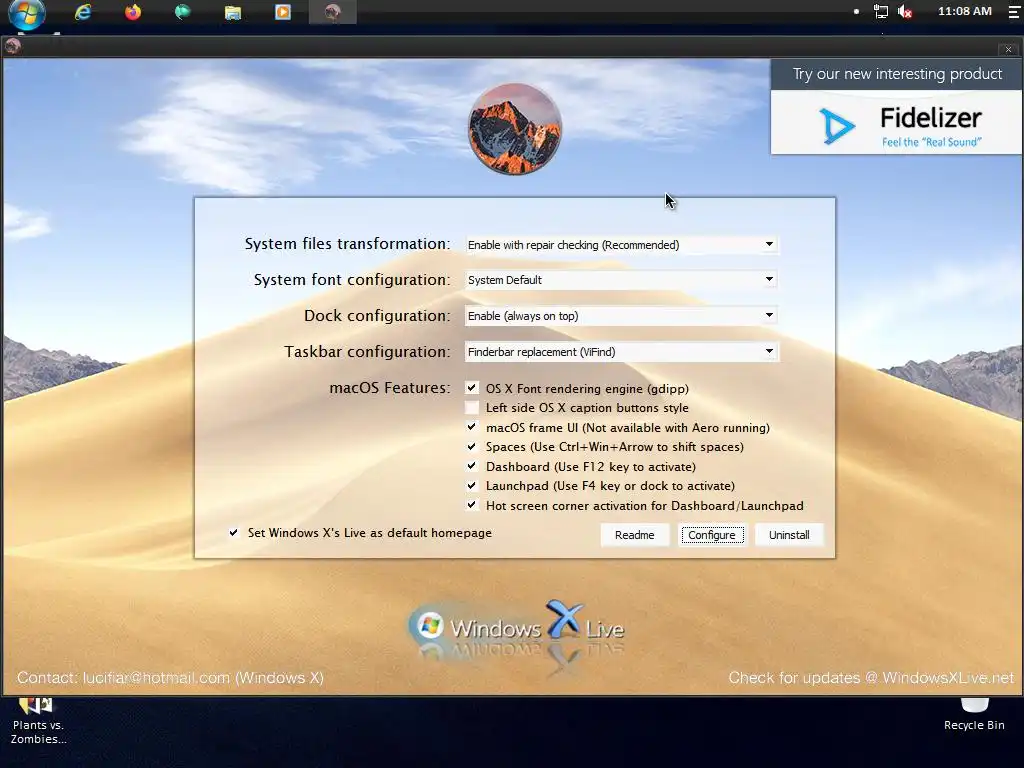
Task: Open the Recycle Bin desktop icon
Action: point(974,715)
